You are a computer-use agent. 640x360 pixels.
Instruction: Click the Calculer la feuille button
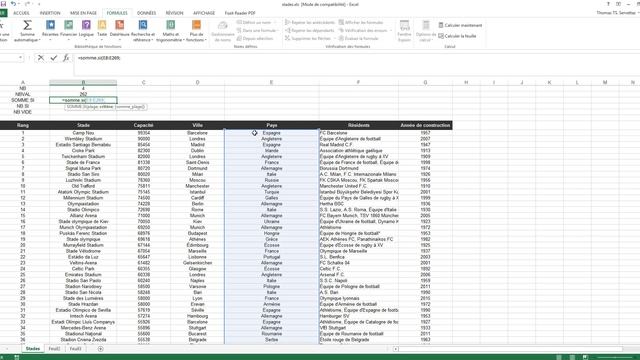[x=457, y=36]
